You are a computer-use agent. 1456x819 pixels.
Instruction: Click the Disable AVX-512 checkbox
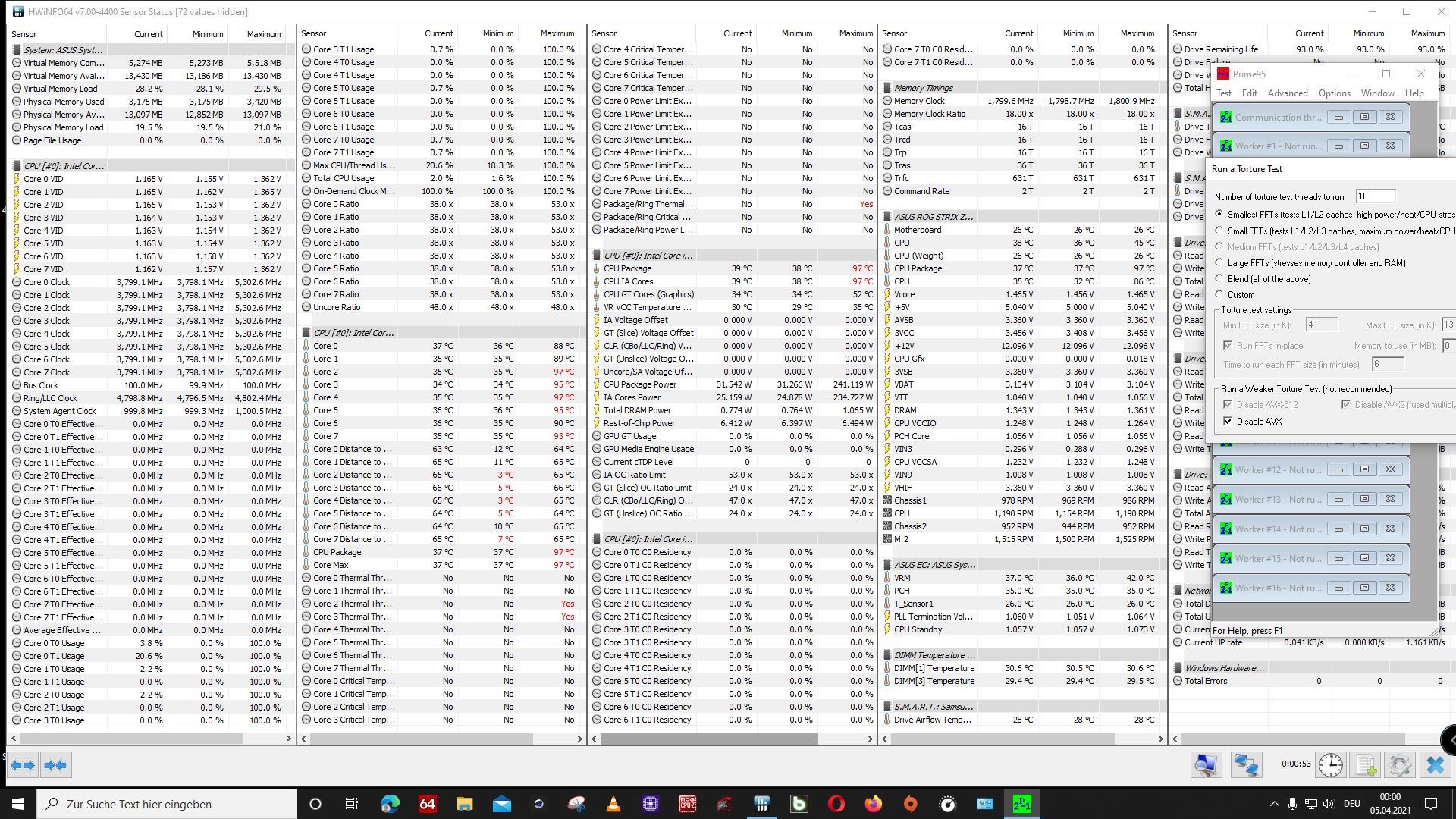coord(1228,405)
